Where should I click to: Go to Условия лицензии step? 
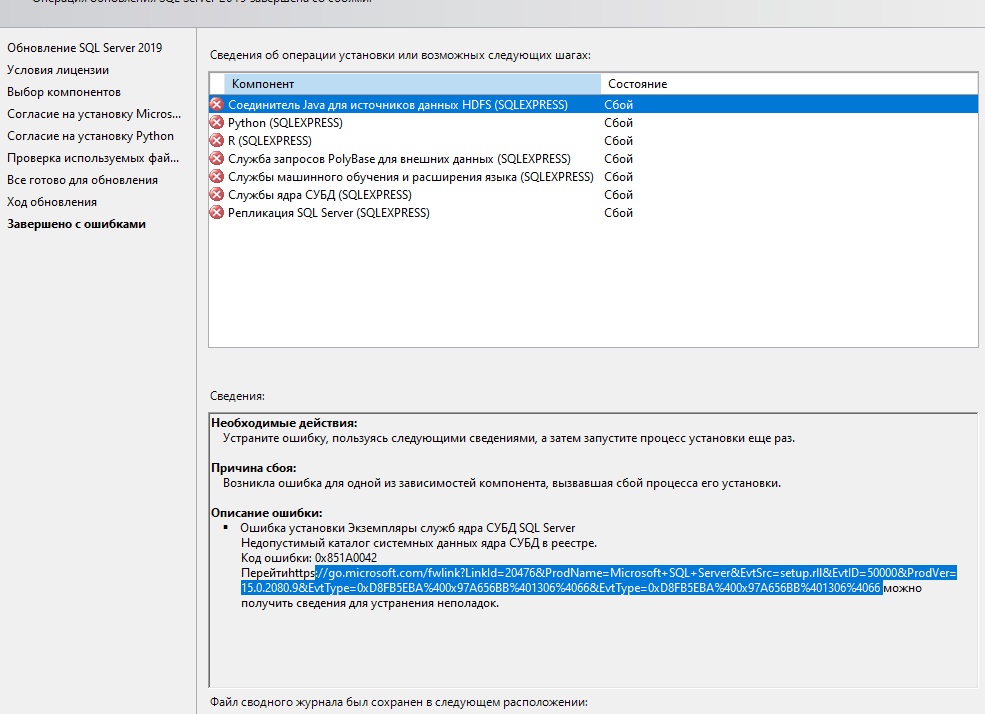[x=58, y=70]
